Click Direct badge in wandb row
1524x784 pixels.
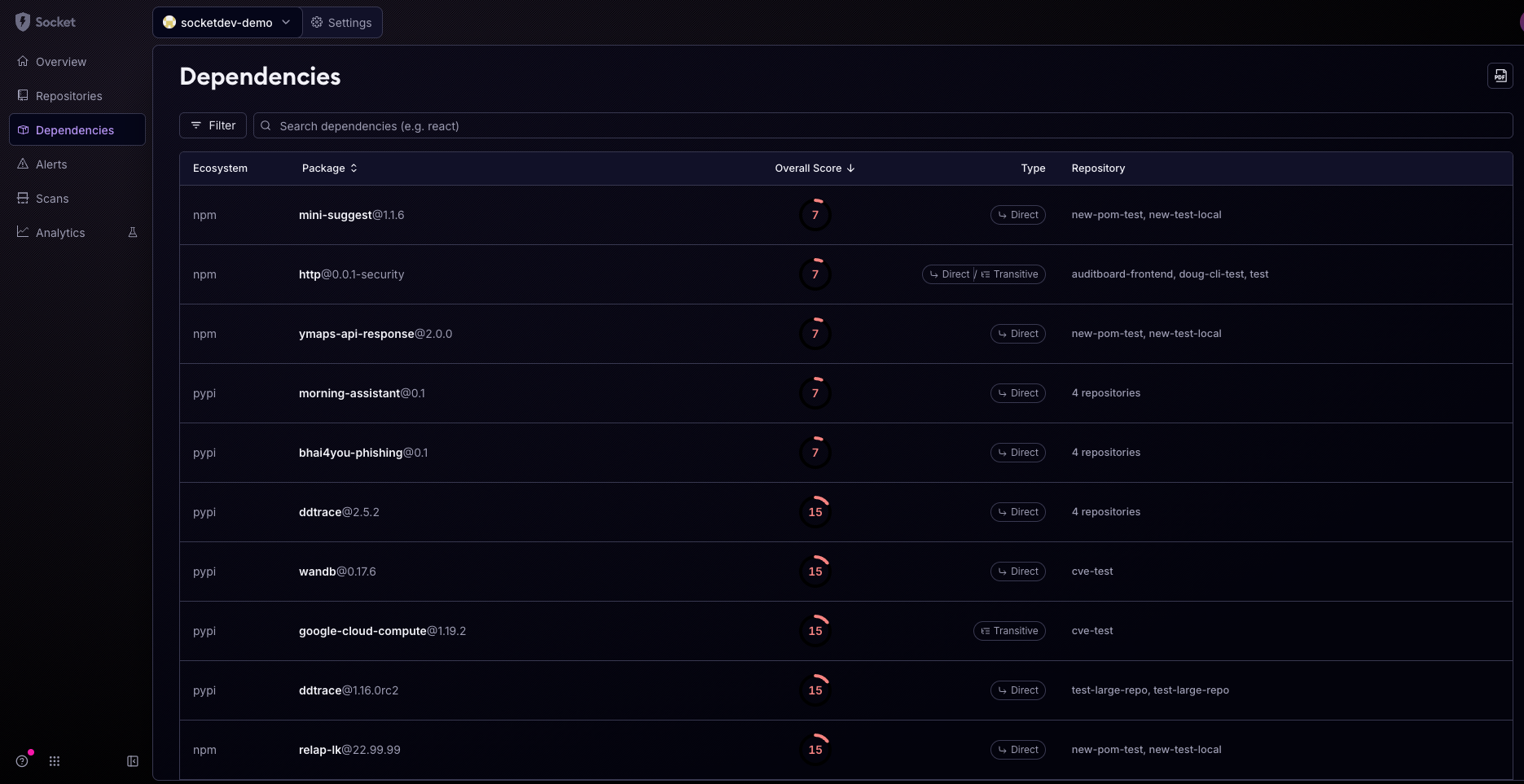1018,572
